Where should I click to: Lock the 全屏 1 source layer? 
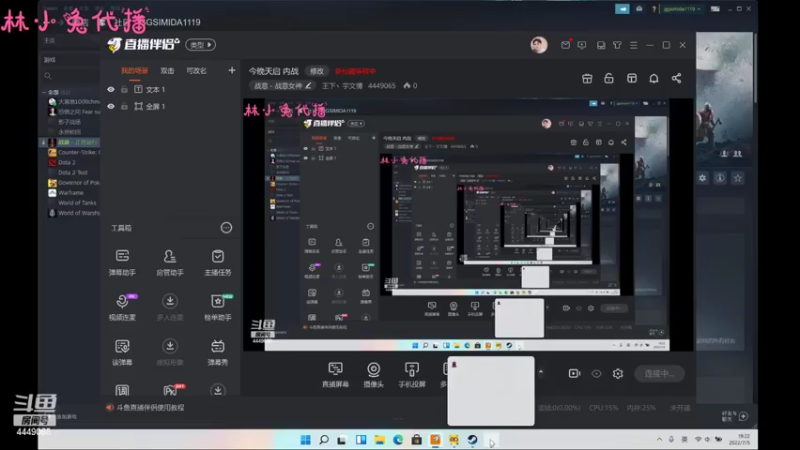(x=124, y=106)
